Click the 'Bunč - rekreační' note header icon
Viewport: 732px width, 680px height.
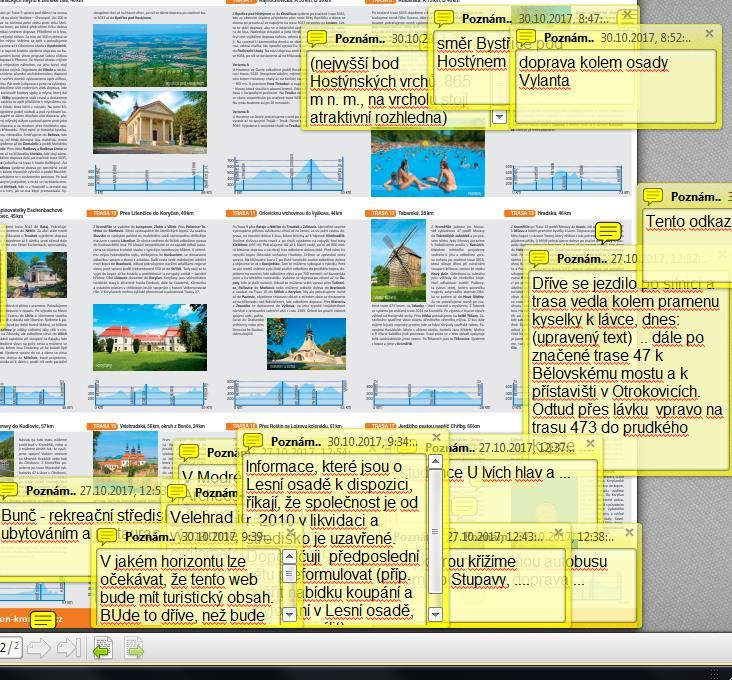click(x=8, y=490)
